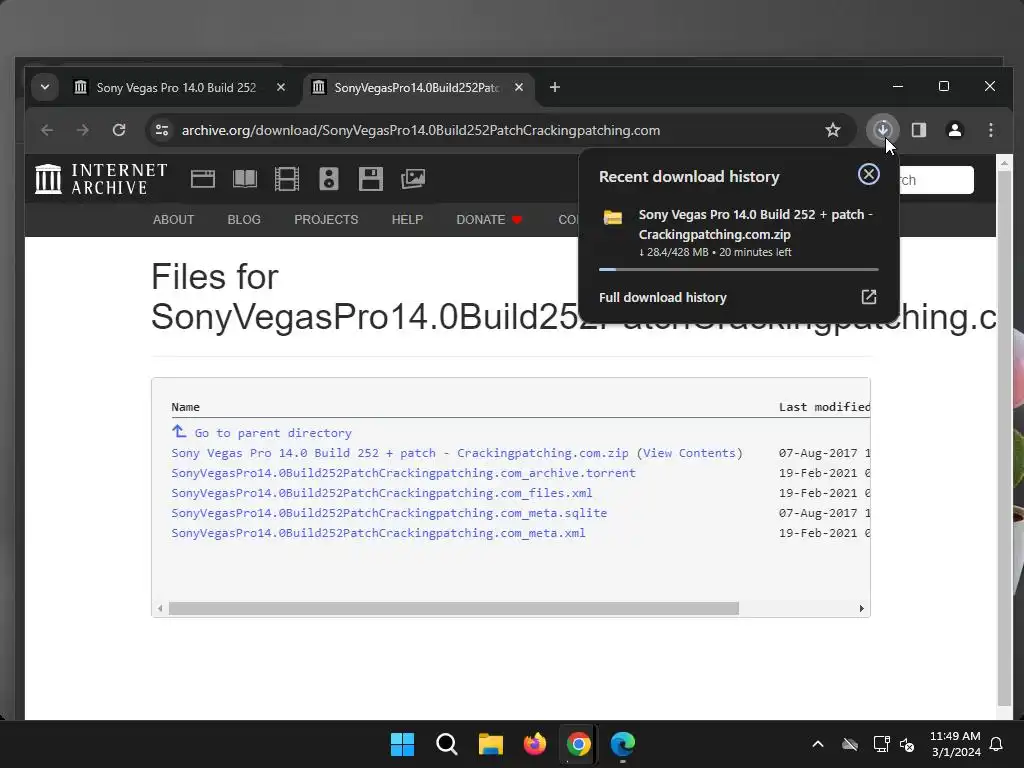This screenshot has width=1024, height=768.
Task: Open the Audio speaker icon
Action: pos(328,179)
